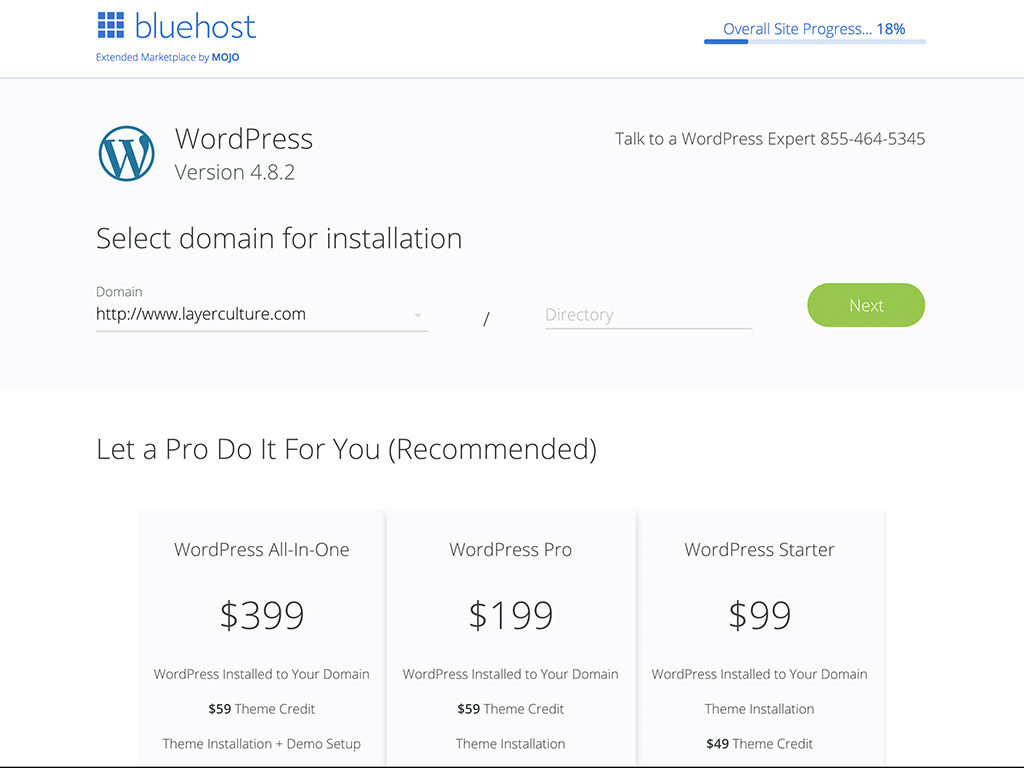1024x768 pixels.
Task: Click the http://www.layerculture.com domain value
Action: [200, 314]
